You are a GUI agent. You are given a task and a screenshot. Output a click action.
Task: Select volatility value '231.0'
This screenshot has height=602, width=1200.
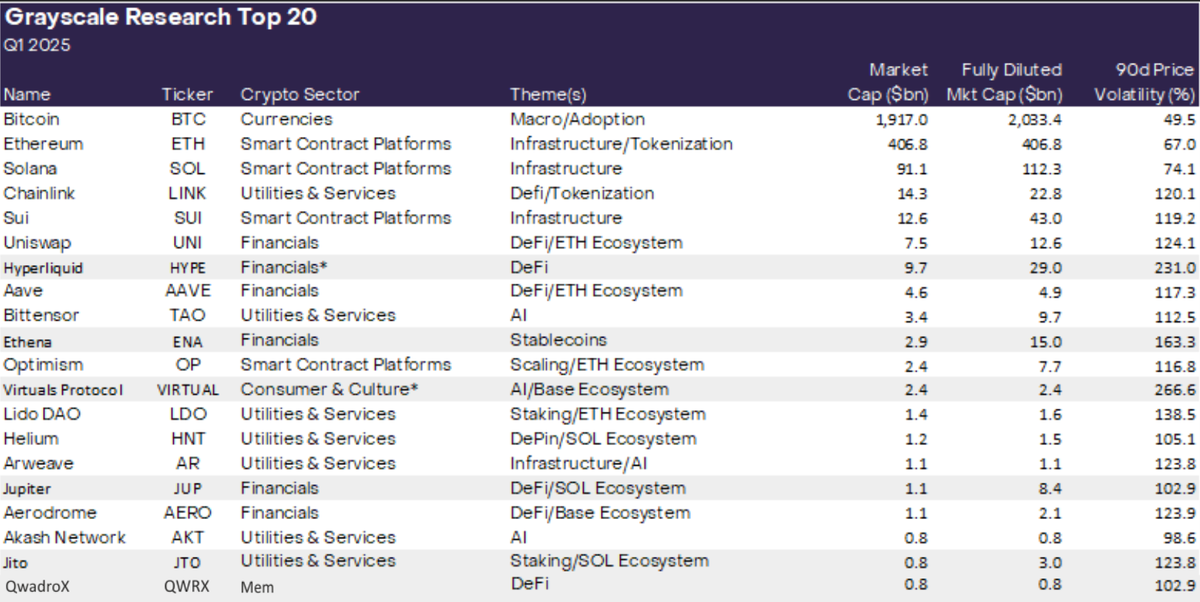pyautogui.click(x=1176, y=267)
